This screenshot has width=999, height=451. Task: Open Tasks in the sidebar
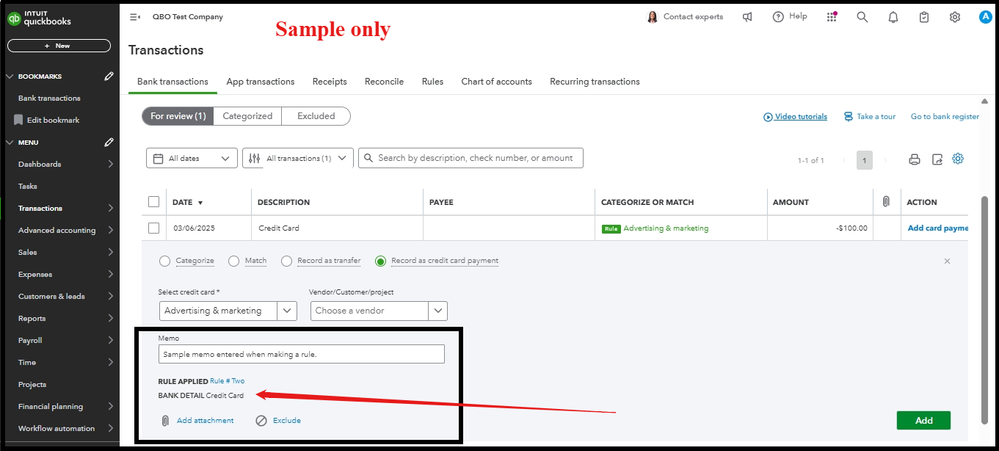[28, 187]
